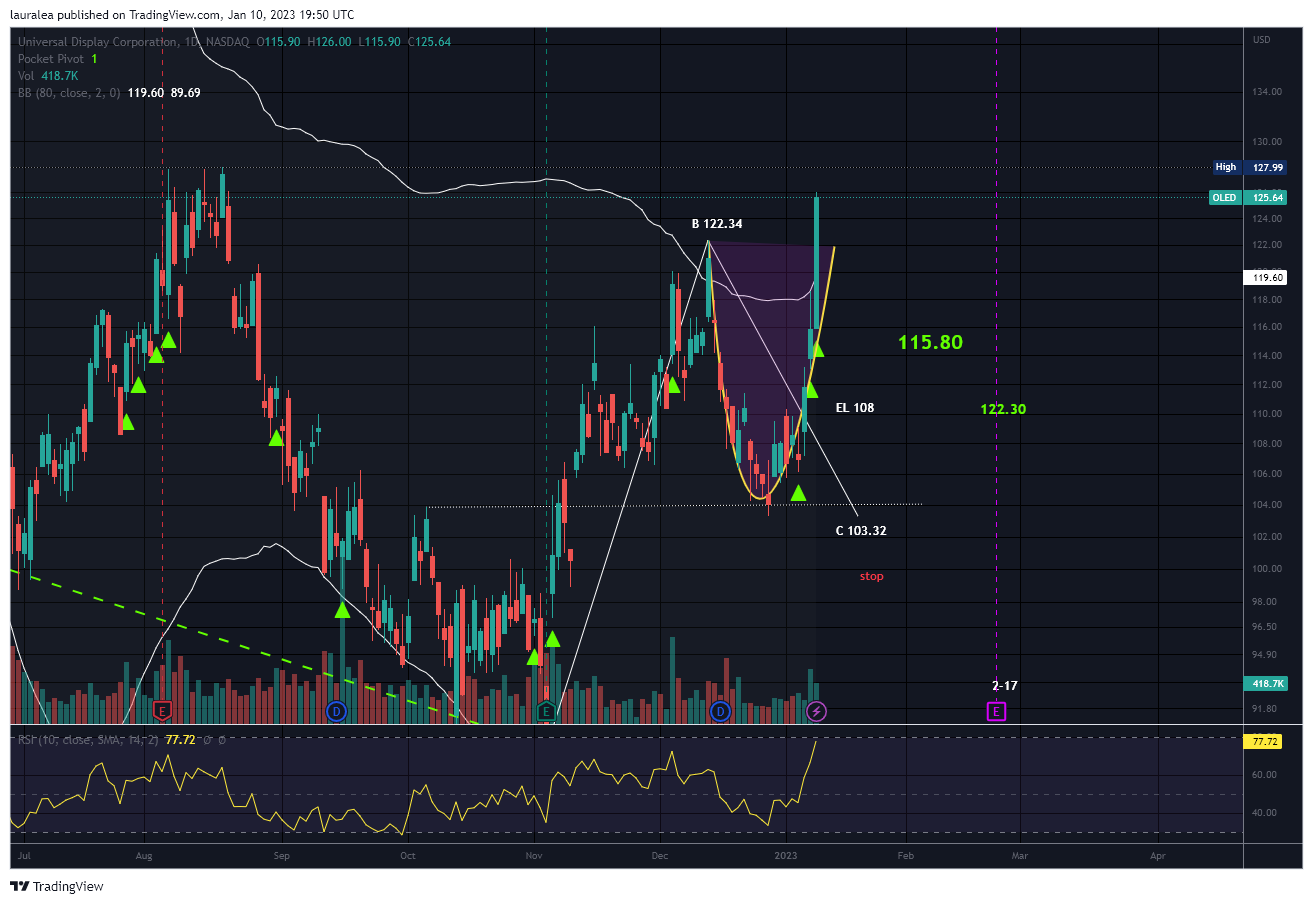Click the 100.00 price axis label
Screen dimensions: 1313x904
coord(1267,569)
